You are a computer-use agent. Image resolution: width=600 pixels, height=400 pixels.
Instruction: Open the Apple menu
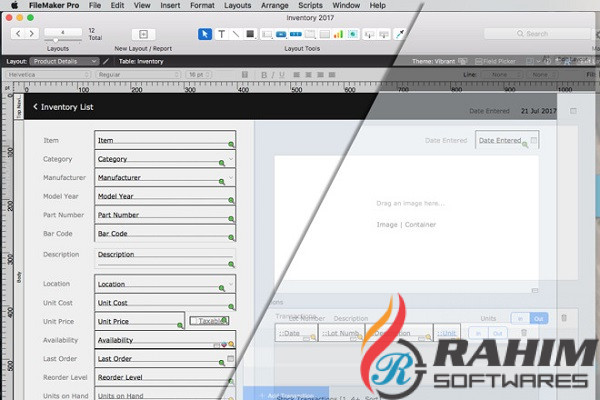click(15, 5)
